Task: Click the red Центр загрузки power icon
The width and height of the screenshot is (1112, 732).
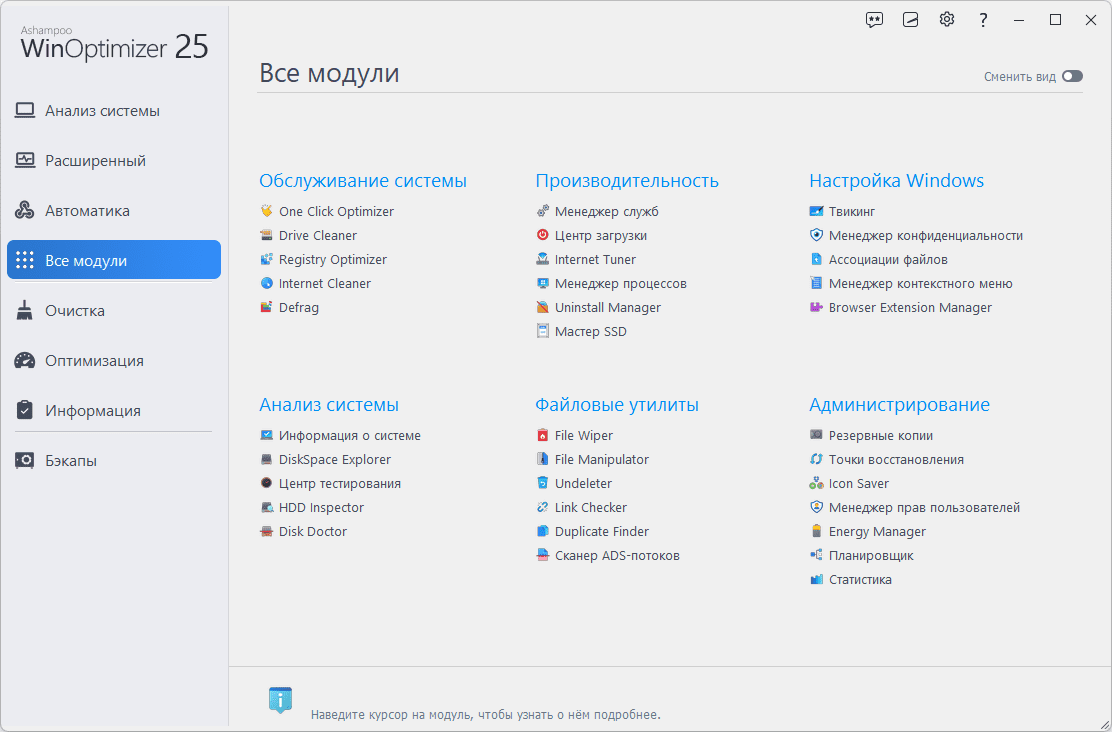Action: (543, 235)
